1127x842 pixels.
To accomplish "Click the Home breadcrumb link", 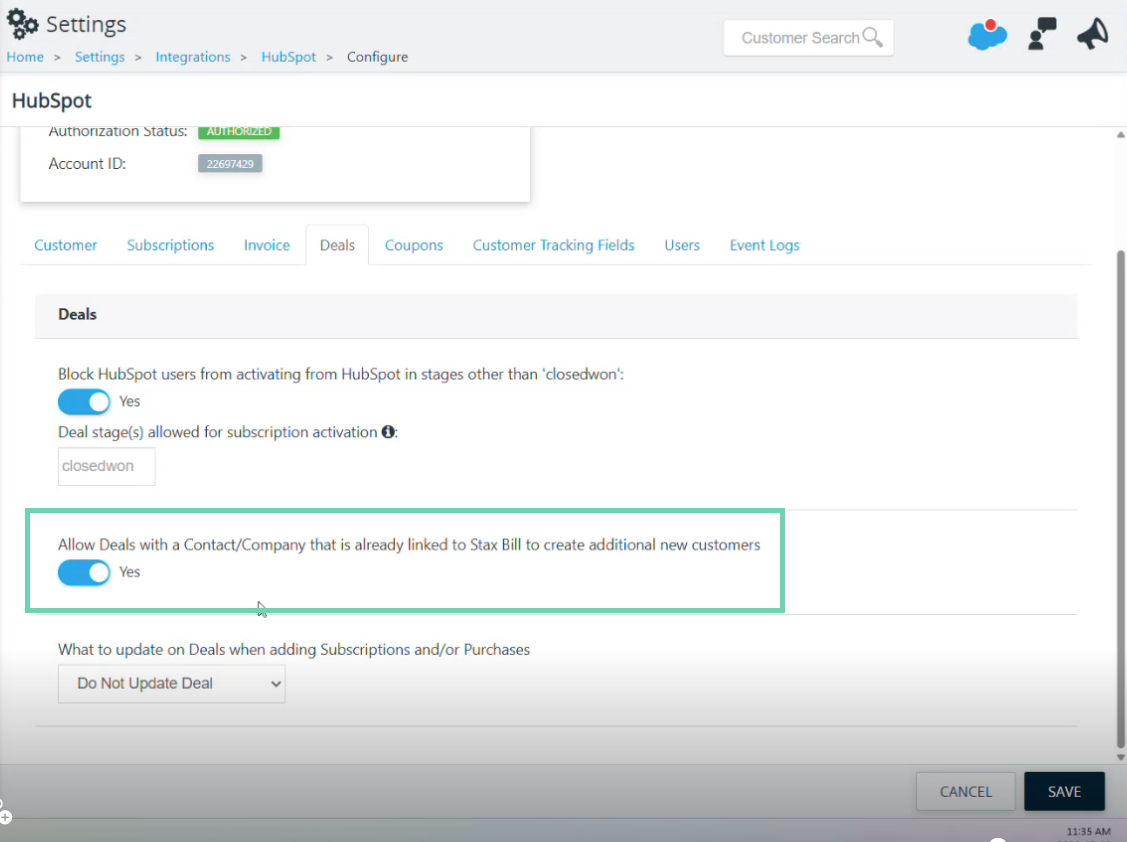I will (x=25, y=57).
